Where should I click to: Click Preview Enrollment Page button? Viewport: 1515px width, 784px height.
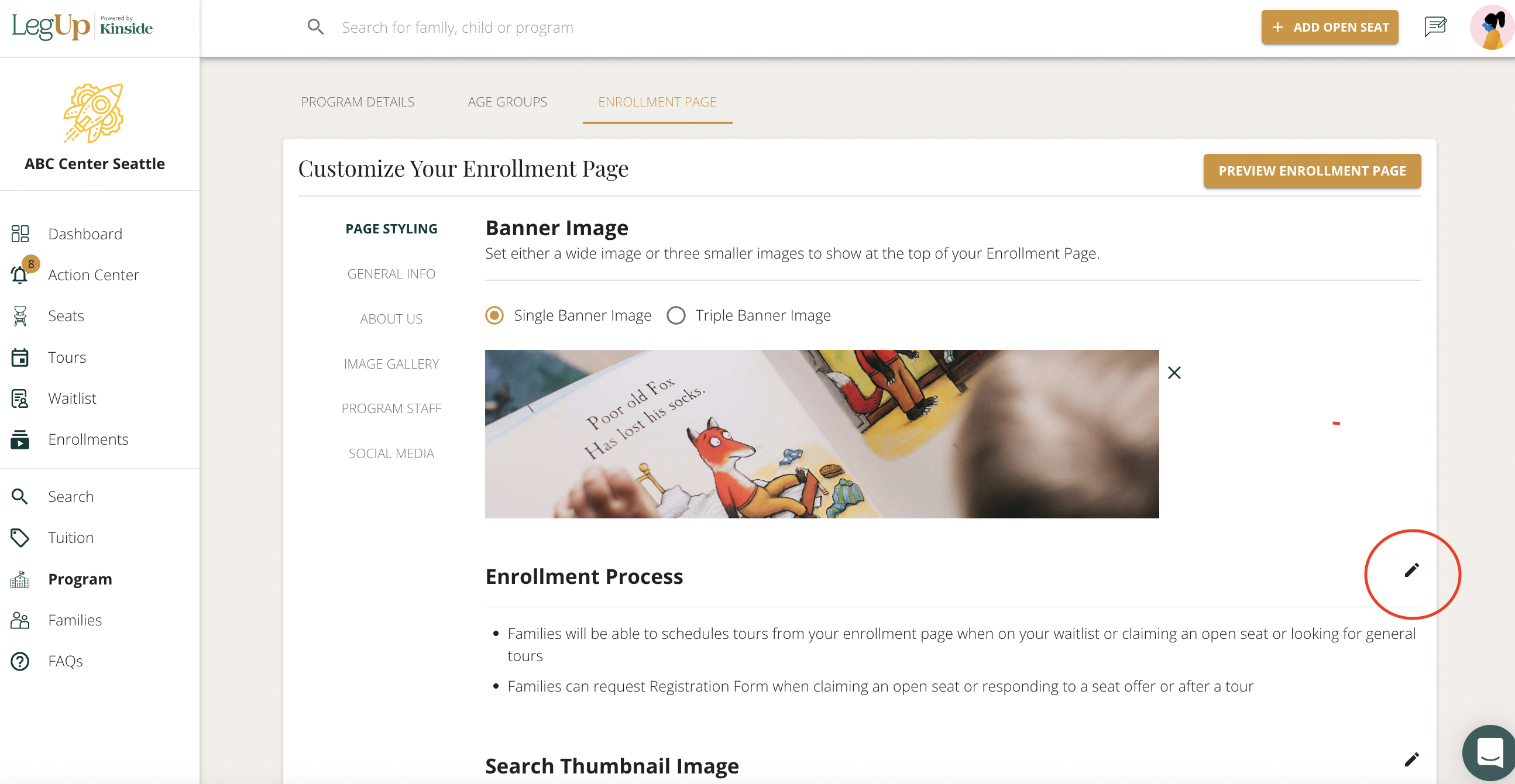coord(1311,171)
